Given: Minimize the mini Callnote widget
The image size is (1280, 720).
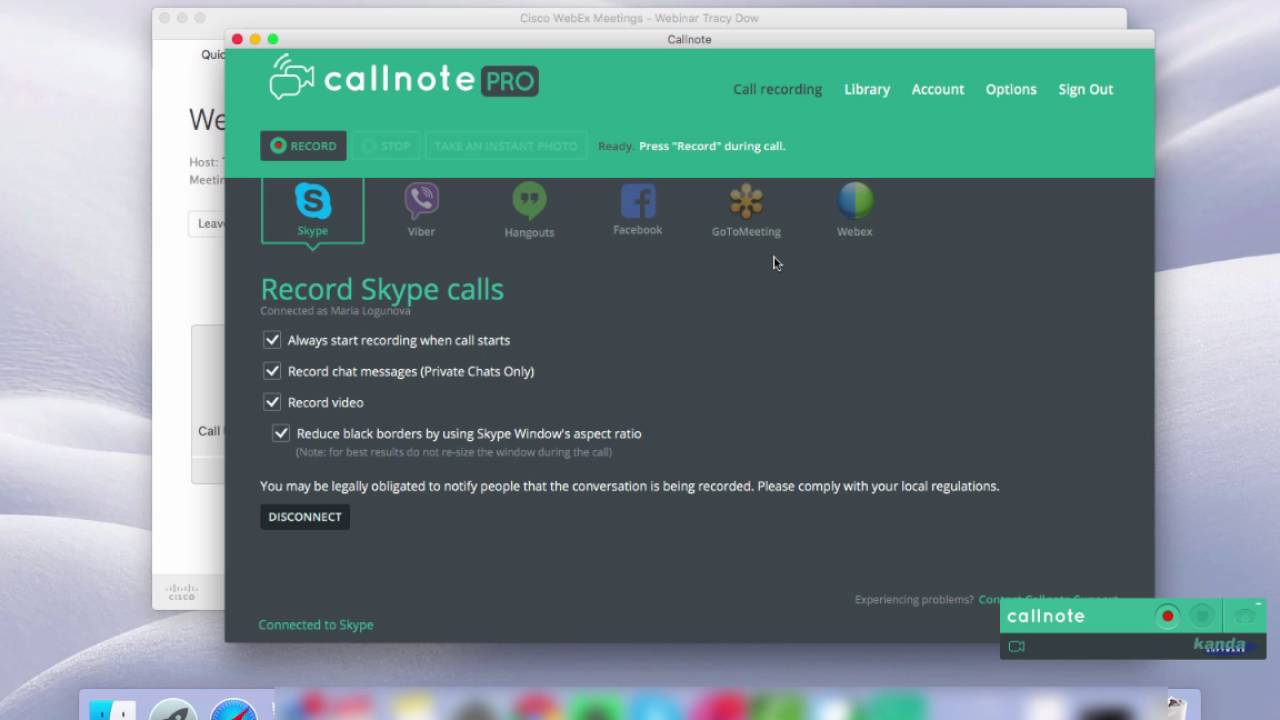Looking at the screenshot, I should pyautogui.click(x=1258, y=604).
